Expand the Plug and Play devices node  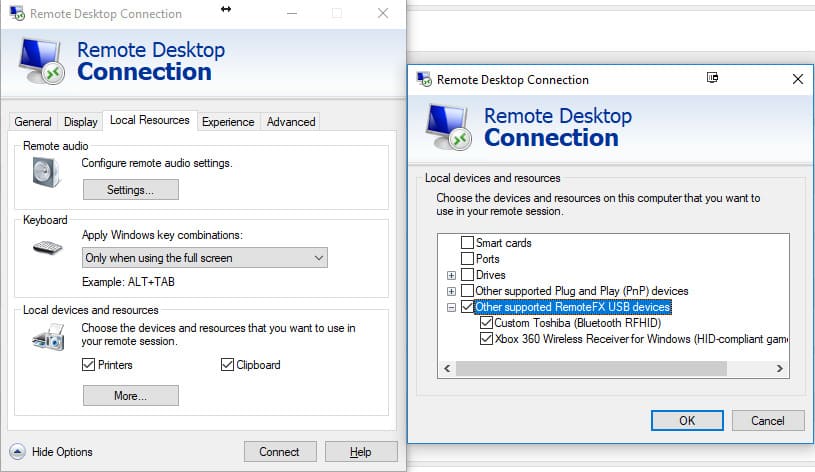(x=451, y=291)
